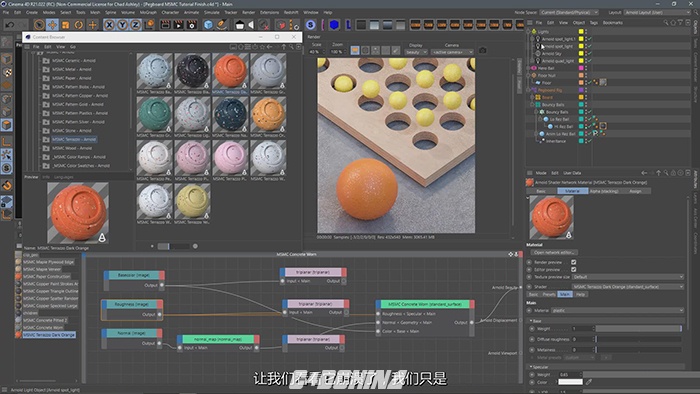Expand the Lights group in Object Manager
Image resolution: width=700 pixels, height=394 pixels.
[529, 32]
